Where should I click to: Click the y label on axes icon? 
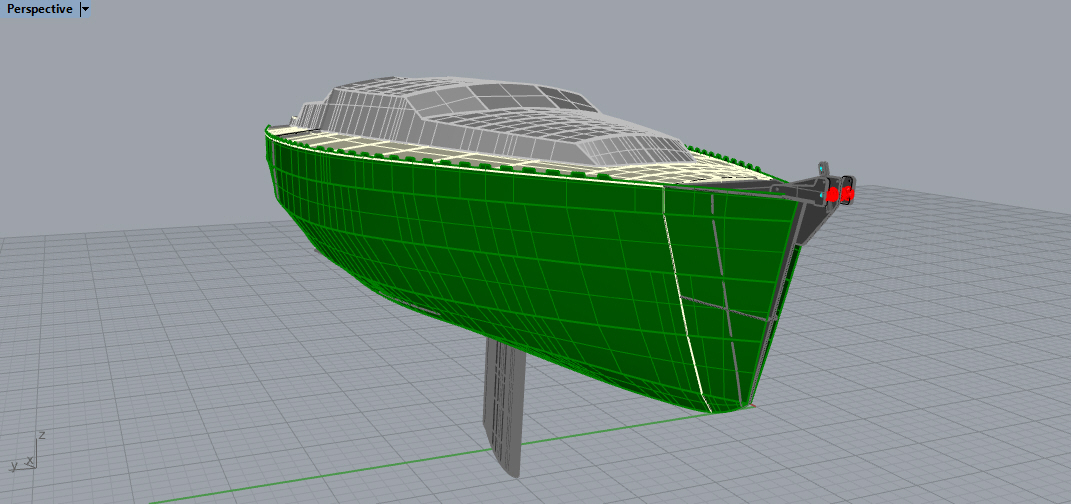pos(13,466)
